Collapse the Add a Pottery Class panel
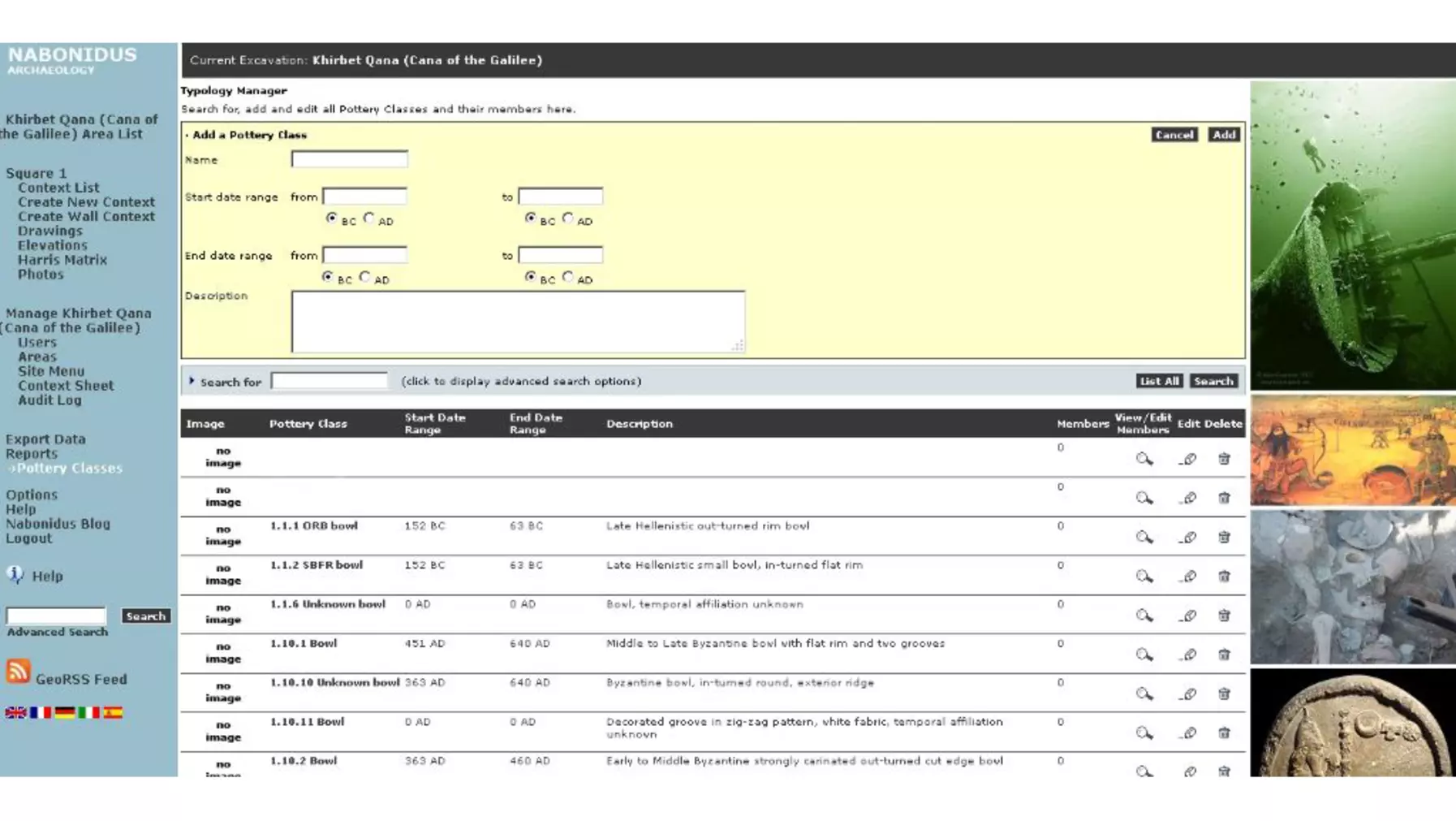Viewport: 1456px width, 821px height. coord(187,135)
